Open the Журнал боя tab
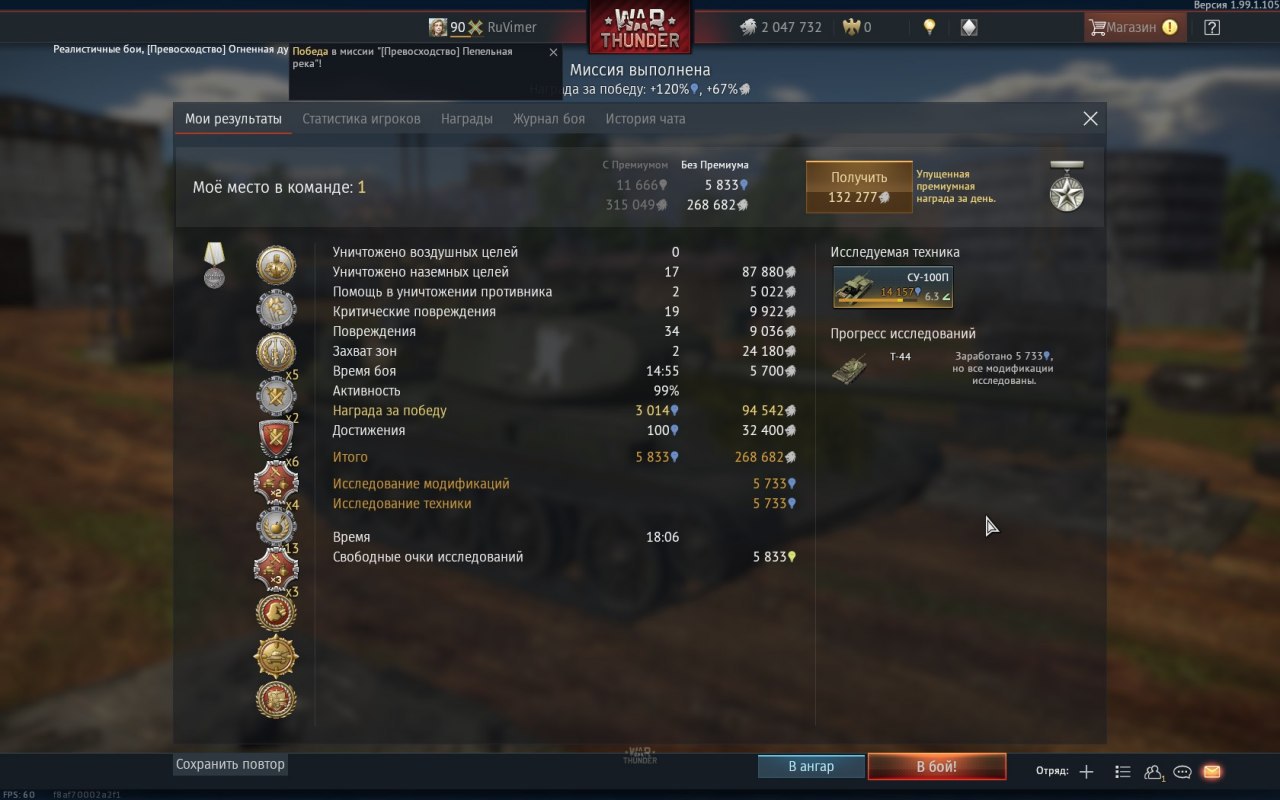This screenshot has height=800, width=1280. pyautogui.click(x=549, y=118)
